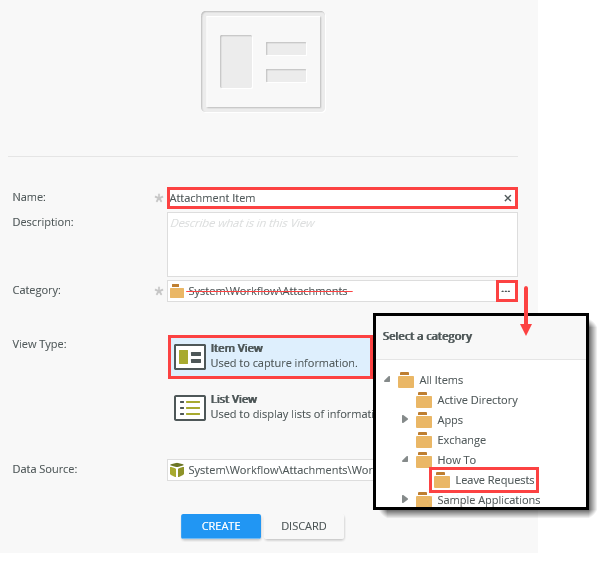Select the Leave Requests category
The image size is (604, 564).
(x=495, y=480)
